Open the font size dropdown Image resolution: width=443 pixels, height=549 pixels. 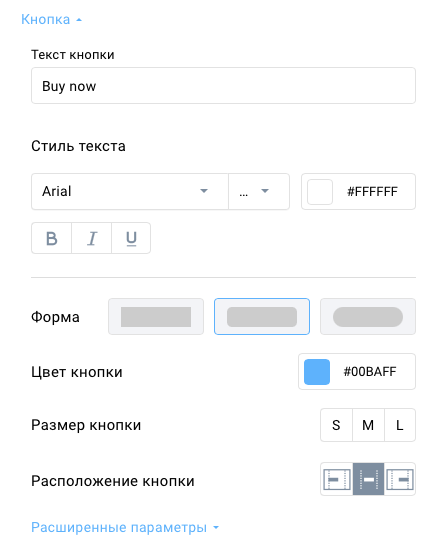[x=259, y=192]
